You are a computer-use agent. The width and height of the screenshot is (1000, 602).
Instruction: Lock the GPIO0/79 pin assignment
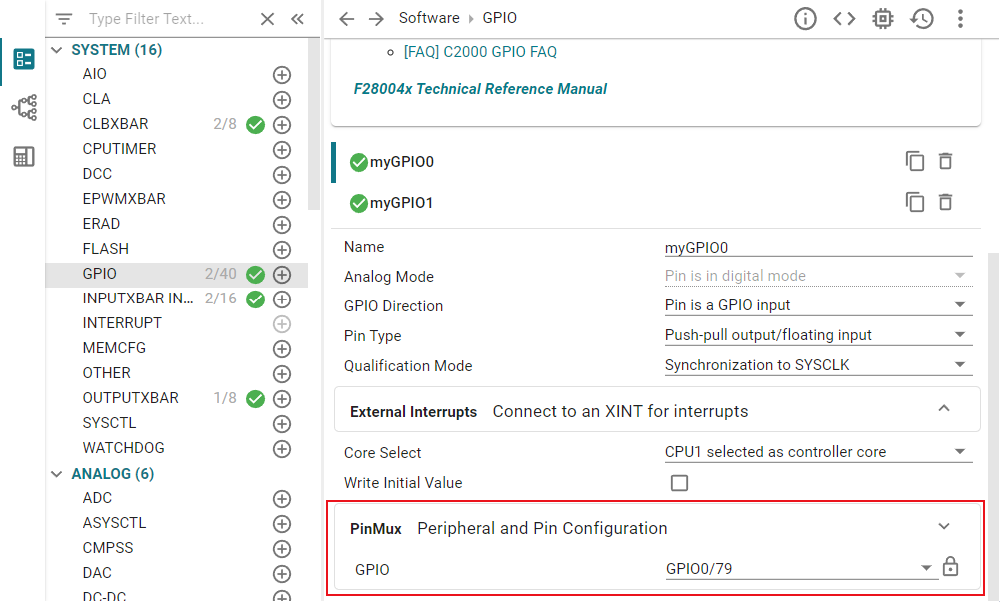point(950,566)
